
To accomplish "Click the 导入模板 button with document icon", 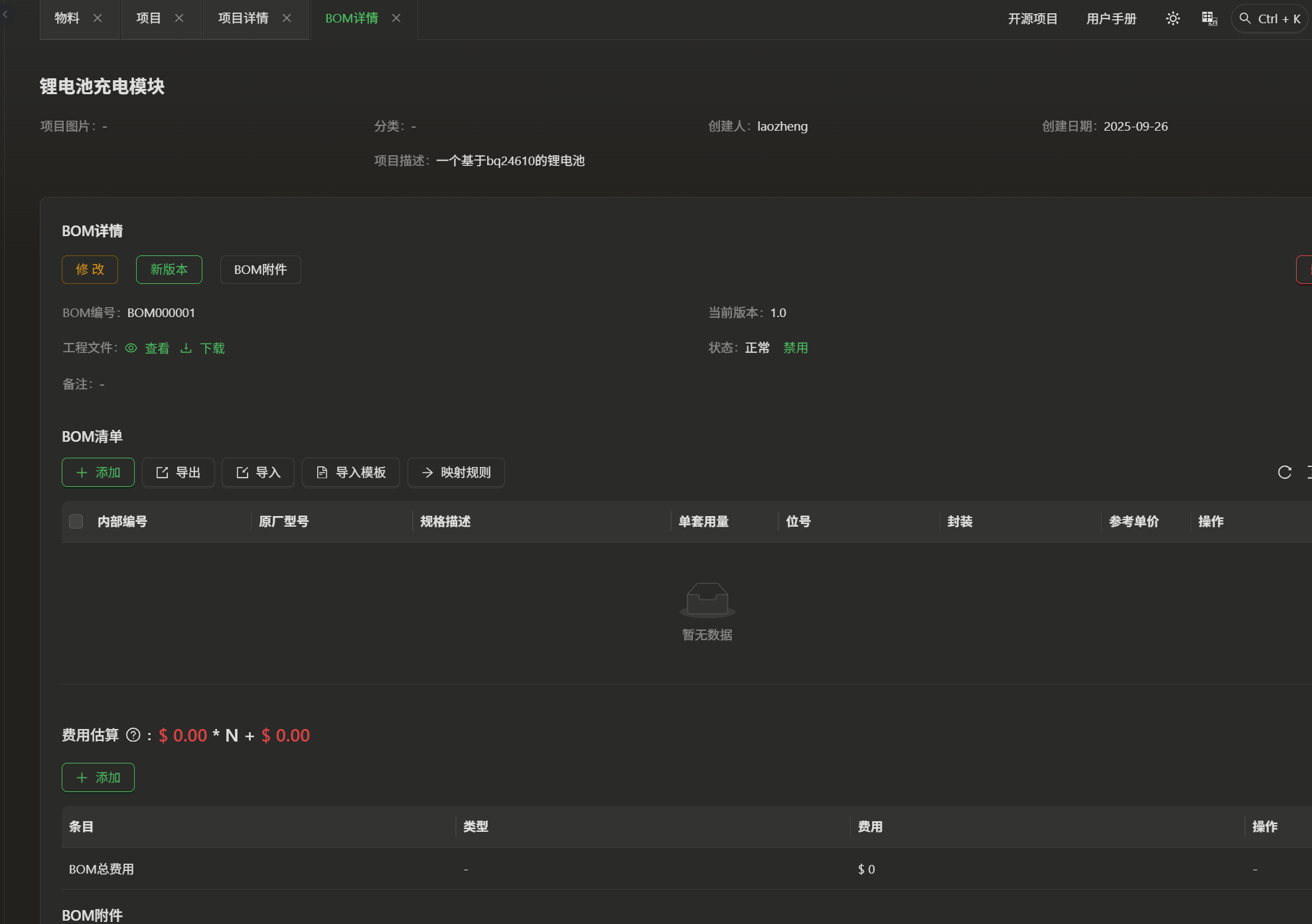I will click(350, 472).
